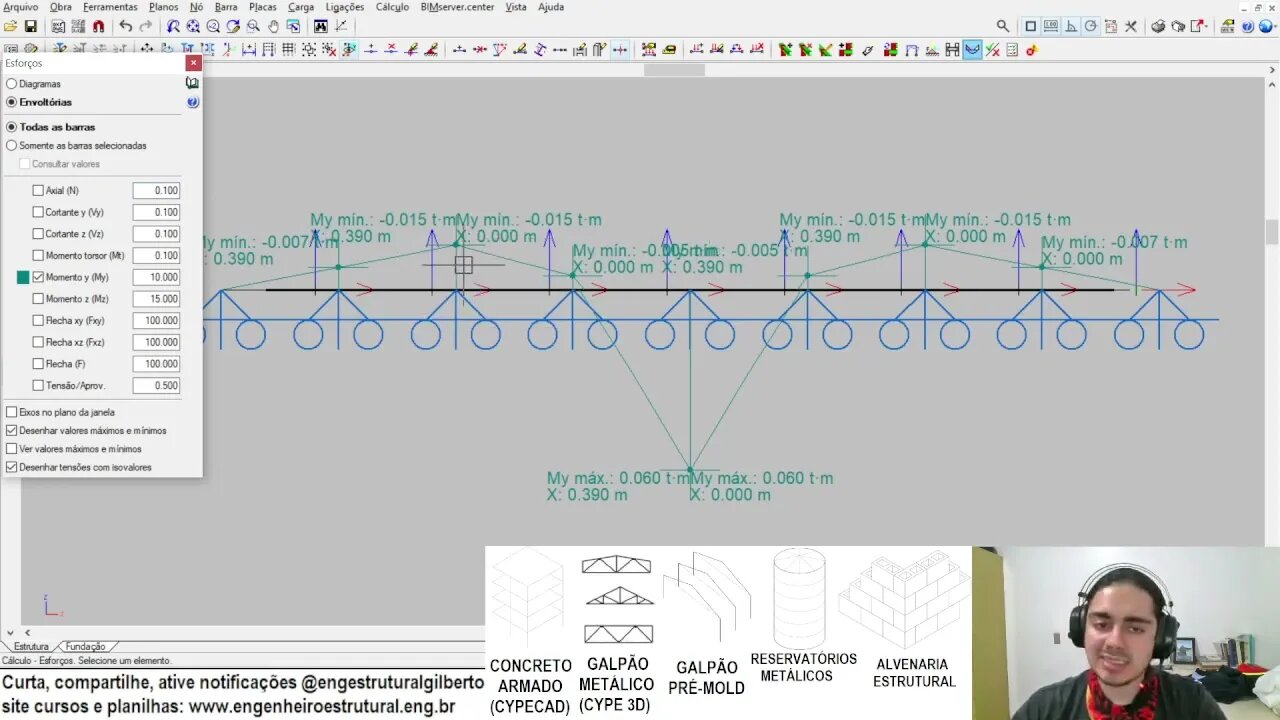
Task: Click the H-shaped frame icon
Action: pos(952,49)
